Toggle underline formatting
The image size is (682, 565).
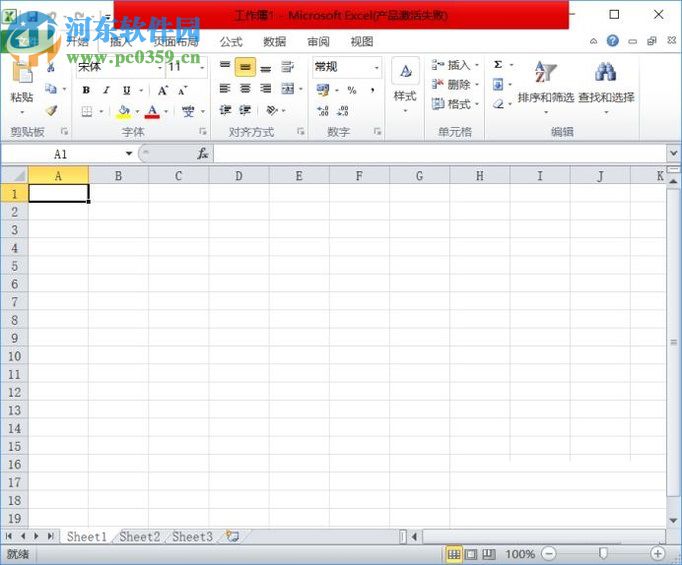point(126,90)
